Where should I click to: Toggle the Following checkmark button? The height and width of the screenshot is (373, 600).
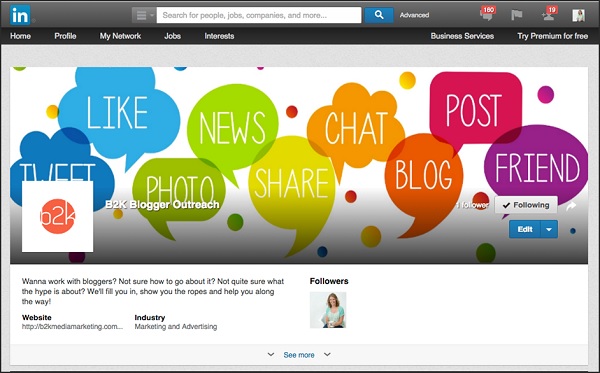526,205
